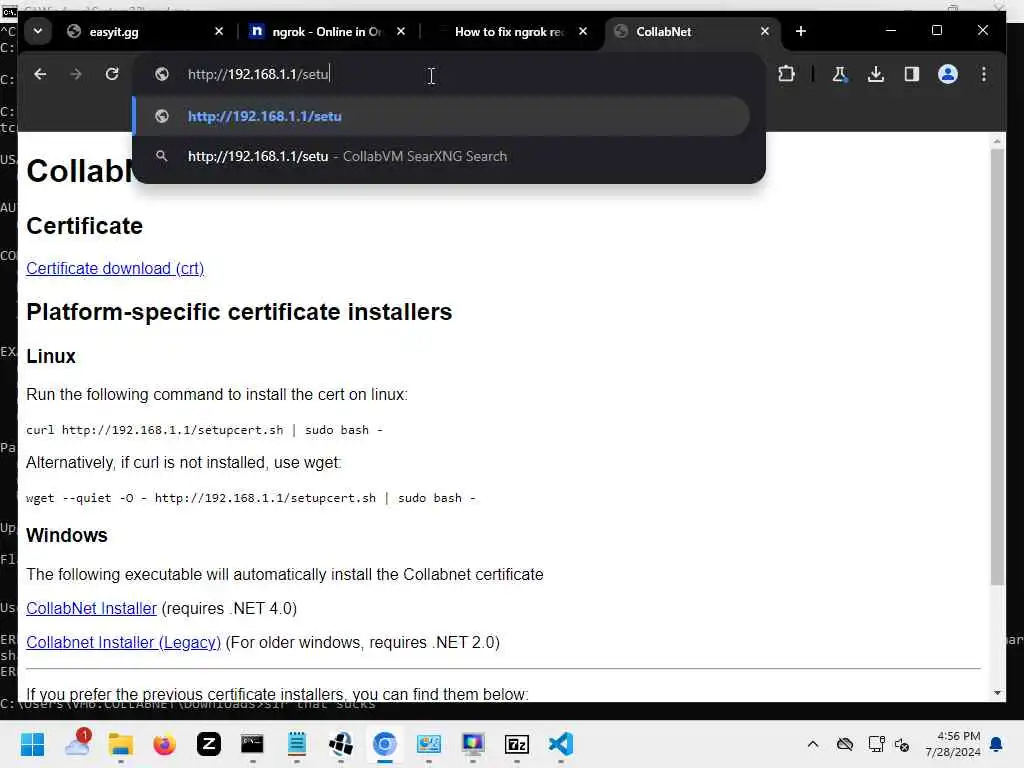Switch to the Chromium browser taskbar icon
This screenshot has width=1024, height=768.
(385, 744)
